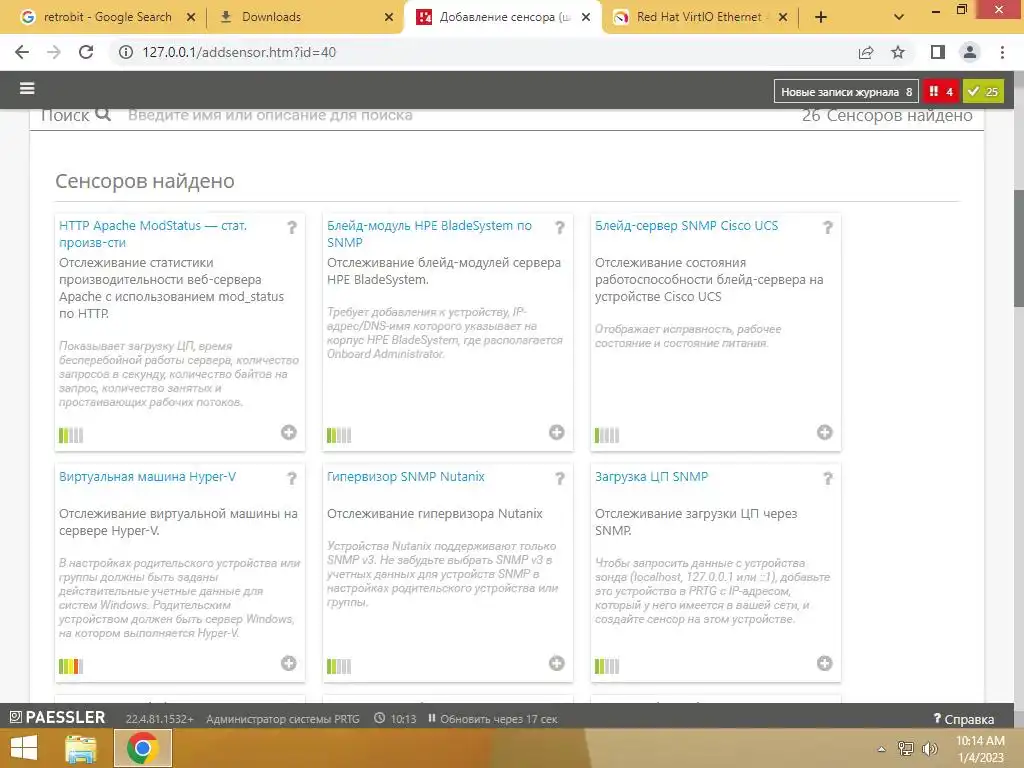The image size is (1024, 768).
Task: Open network status in system tray
Action: pos(905,749)
